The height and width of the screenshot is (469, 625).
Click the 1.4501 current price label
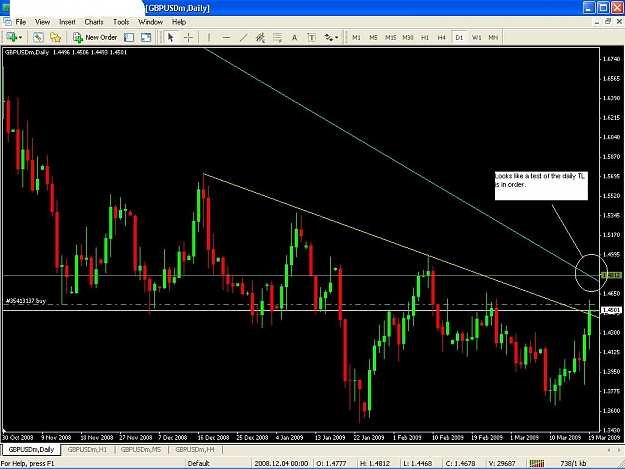(611, 310)
